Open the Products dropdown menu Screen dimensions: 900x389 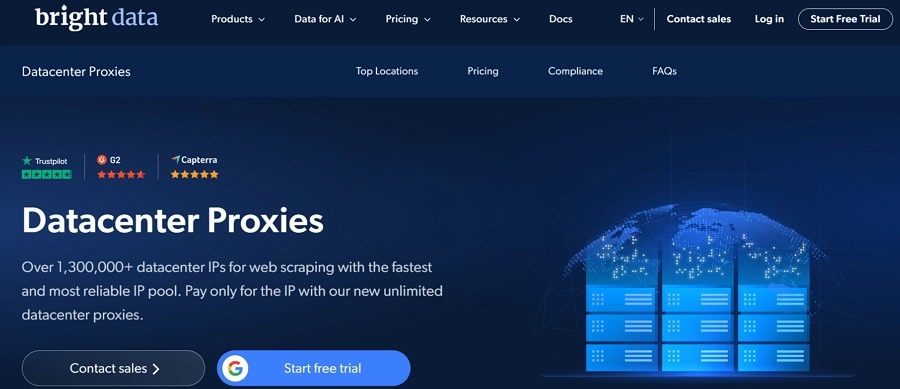(238, 19)
